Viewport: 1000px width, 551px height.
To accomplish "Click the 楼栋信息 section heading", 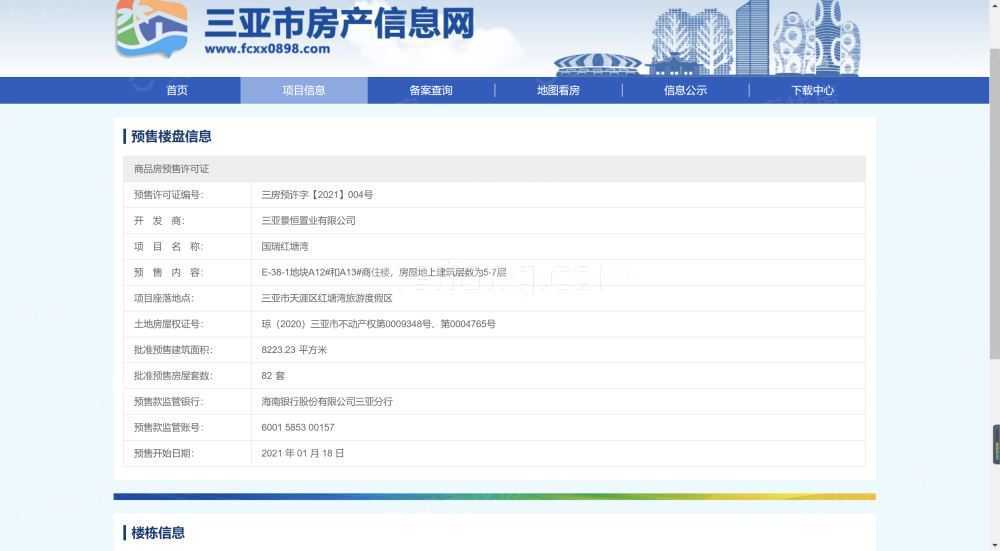I will click(x=158, y=533).
